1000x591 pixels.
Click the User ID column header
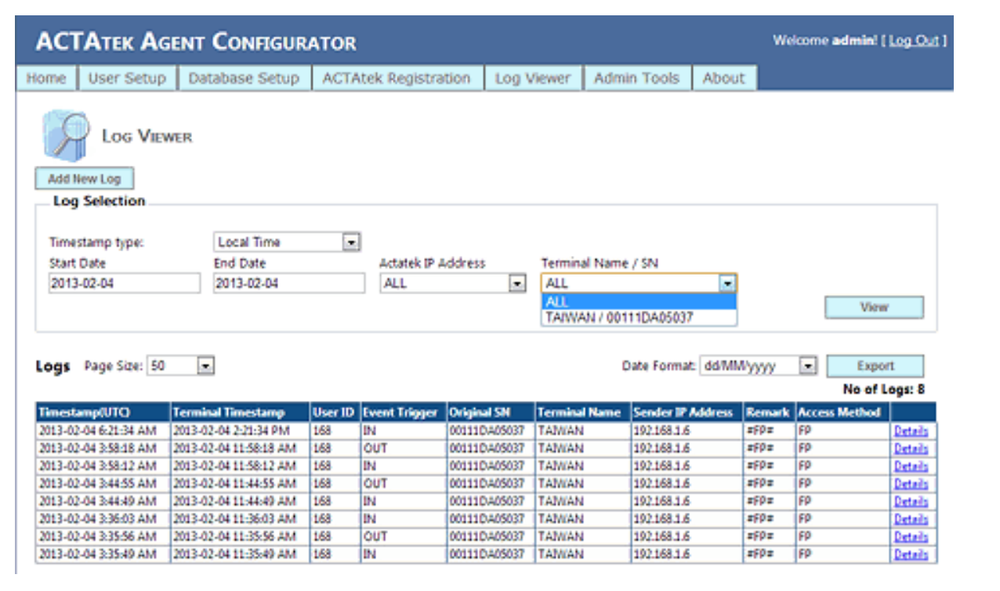click(335, 412)
